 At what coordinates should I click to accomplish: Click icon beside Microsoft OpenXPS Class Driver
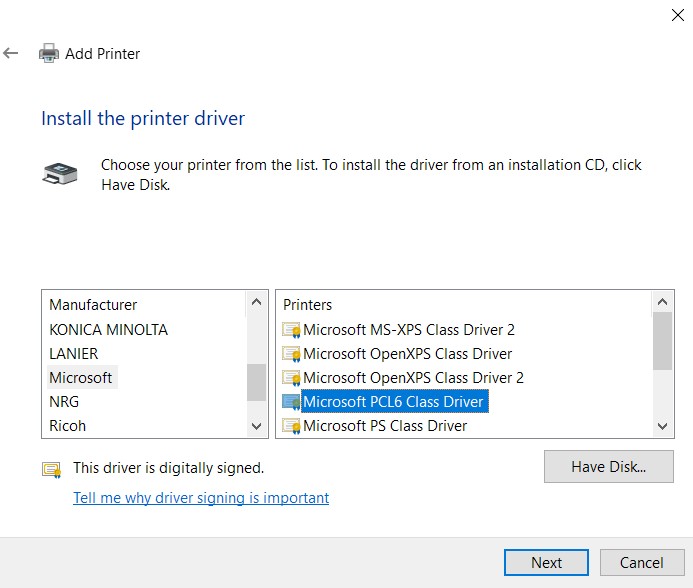pos(291,354)
